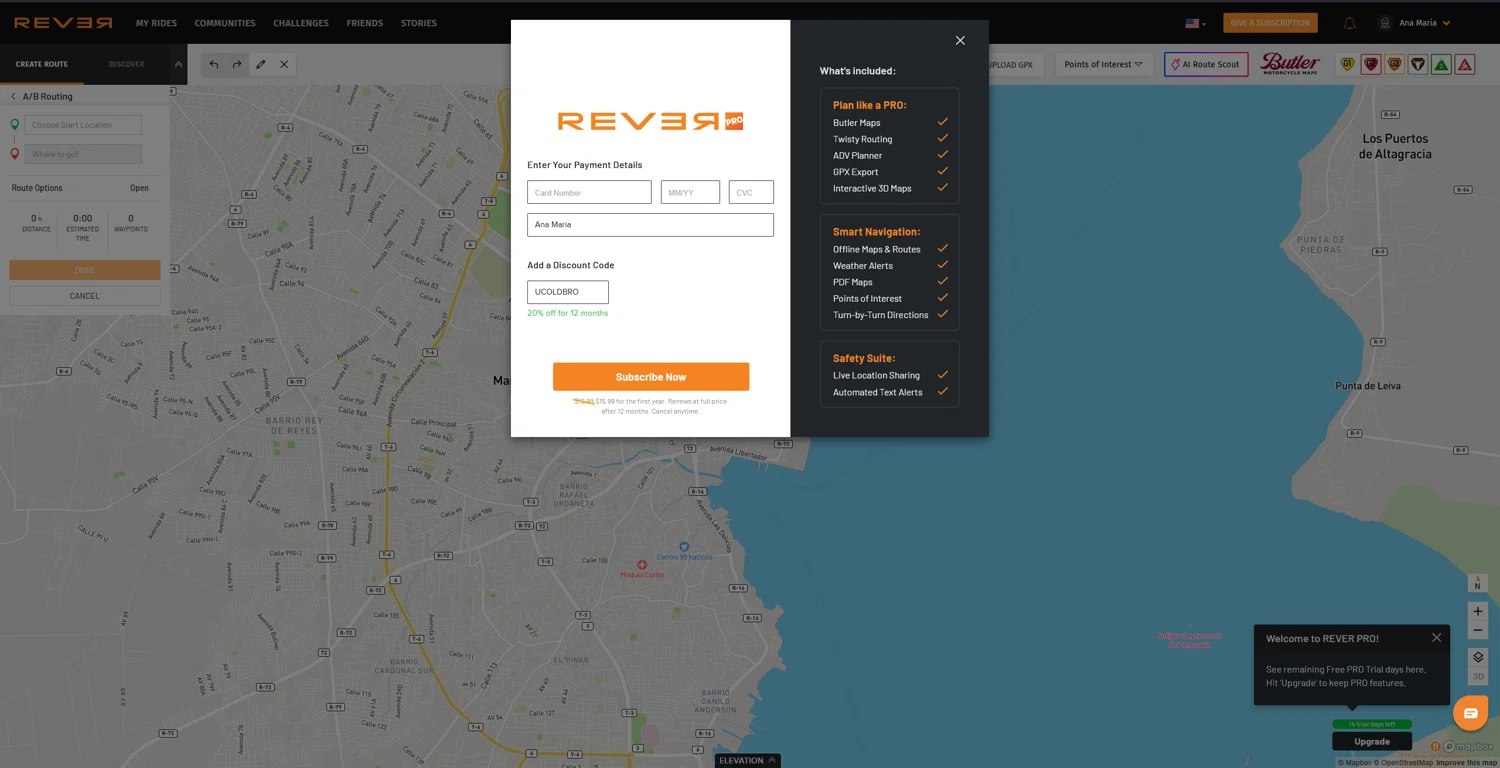Click the Butler Motorcycle Maps logo

[1291, 64]
